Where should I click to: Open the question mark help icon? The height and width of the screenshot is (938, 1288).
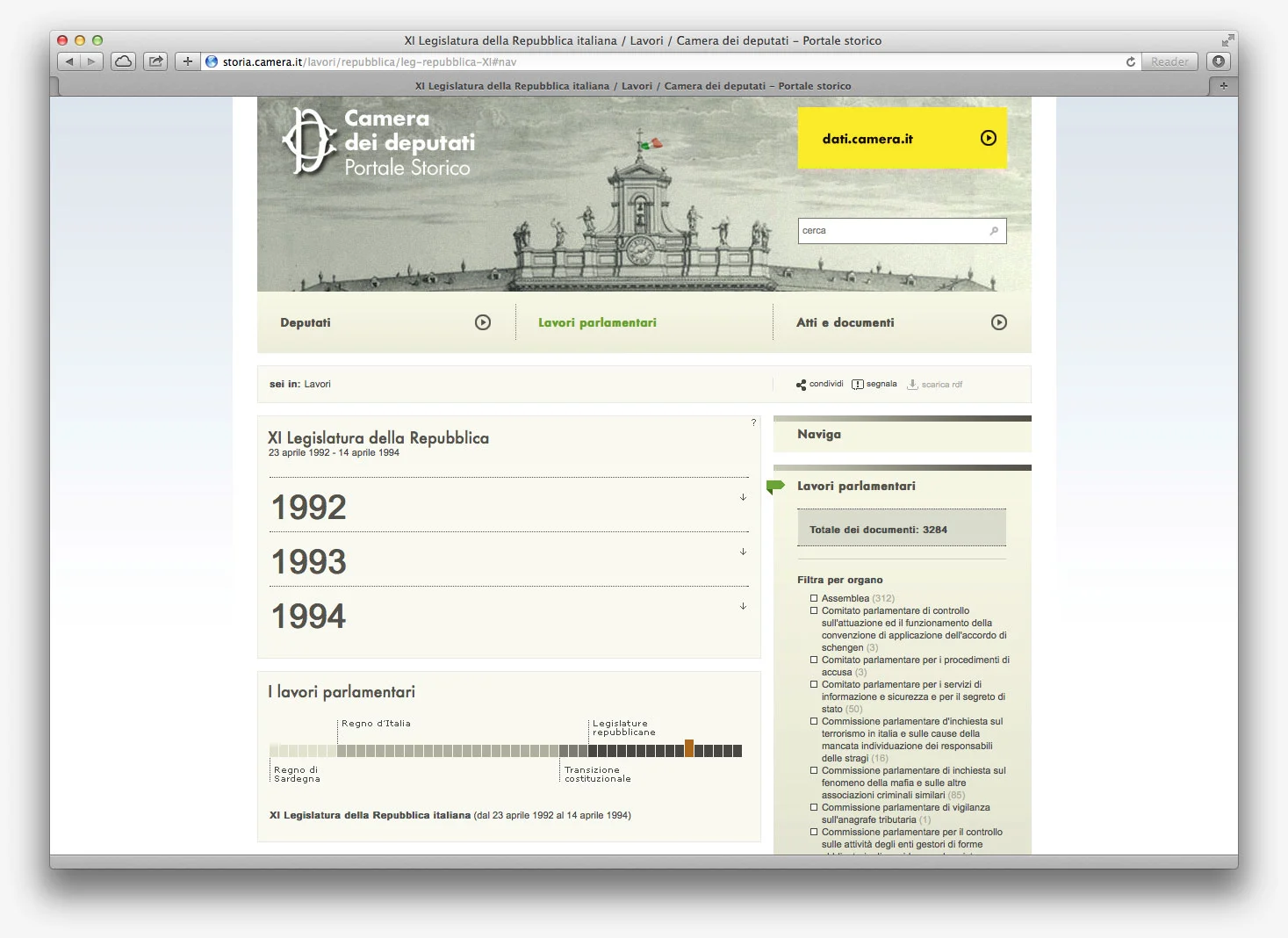pos(753,422)
